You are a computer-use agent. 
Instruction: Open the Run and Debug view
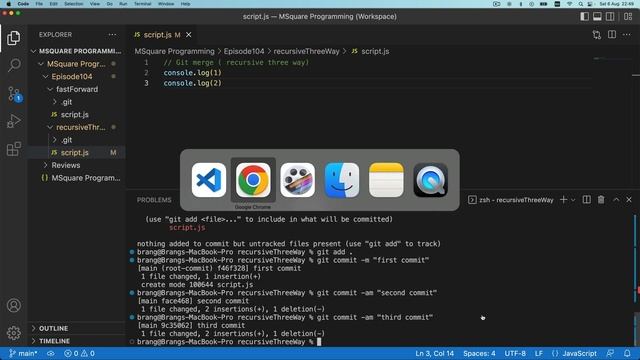coord(13,121)
